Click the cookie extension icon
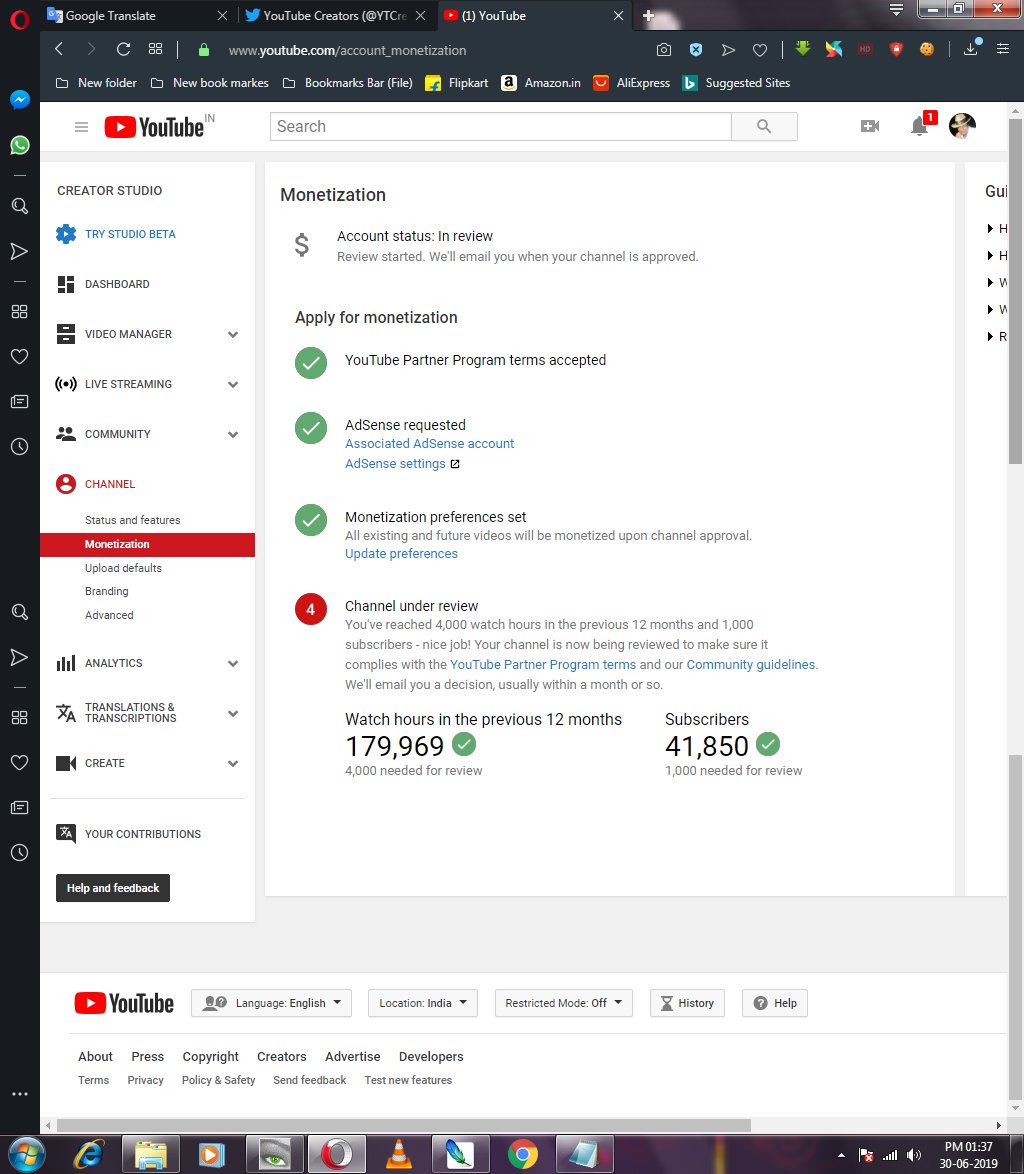Viewport: 1024px width, 1174px height. tap(927, 49)
